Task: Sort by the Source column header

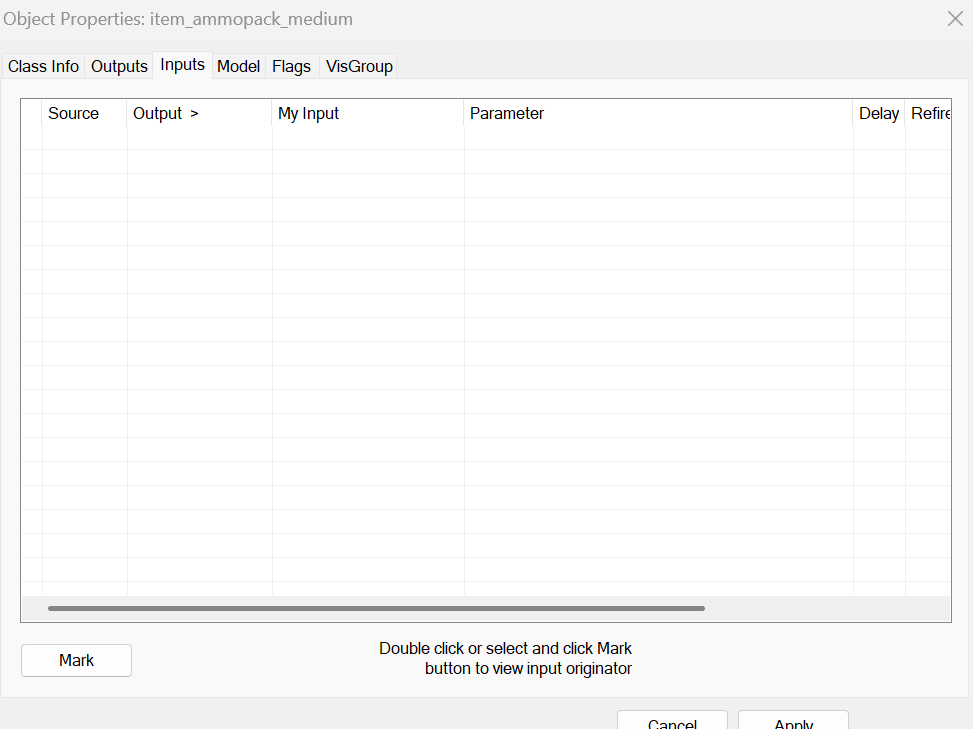Action: 84,114
